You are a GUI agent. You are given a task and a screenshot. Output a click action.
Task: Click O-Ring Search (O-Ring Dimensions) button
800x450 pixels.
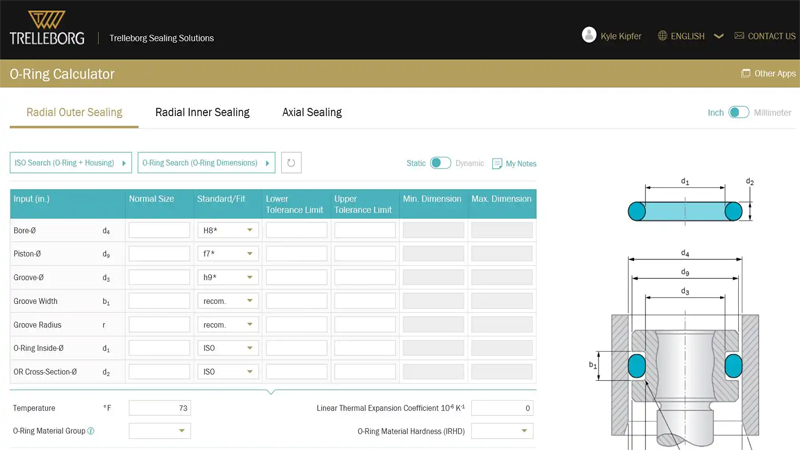(206, 163)
